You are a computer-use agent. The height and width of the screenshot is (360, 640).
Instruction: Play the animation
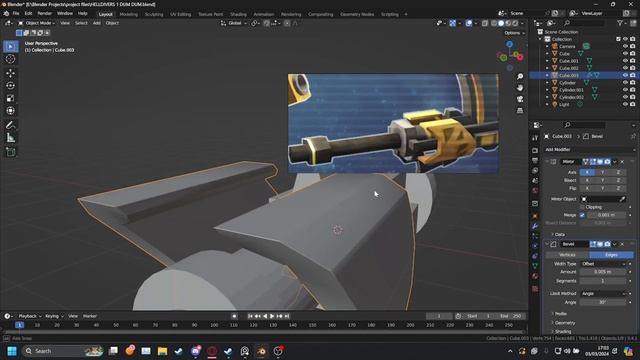pos(272,316)
